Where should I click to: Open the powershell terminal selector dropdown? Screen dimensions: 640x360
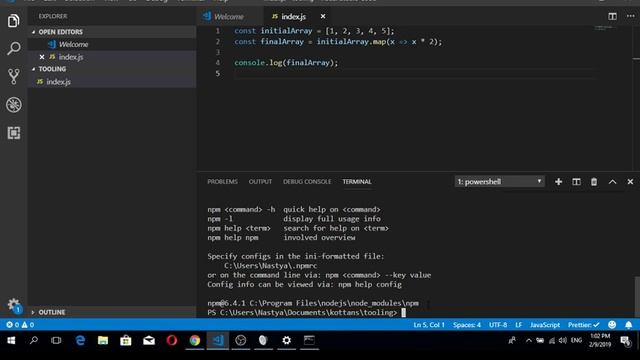coord(499,182)
